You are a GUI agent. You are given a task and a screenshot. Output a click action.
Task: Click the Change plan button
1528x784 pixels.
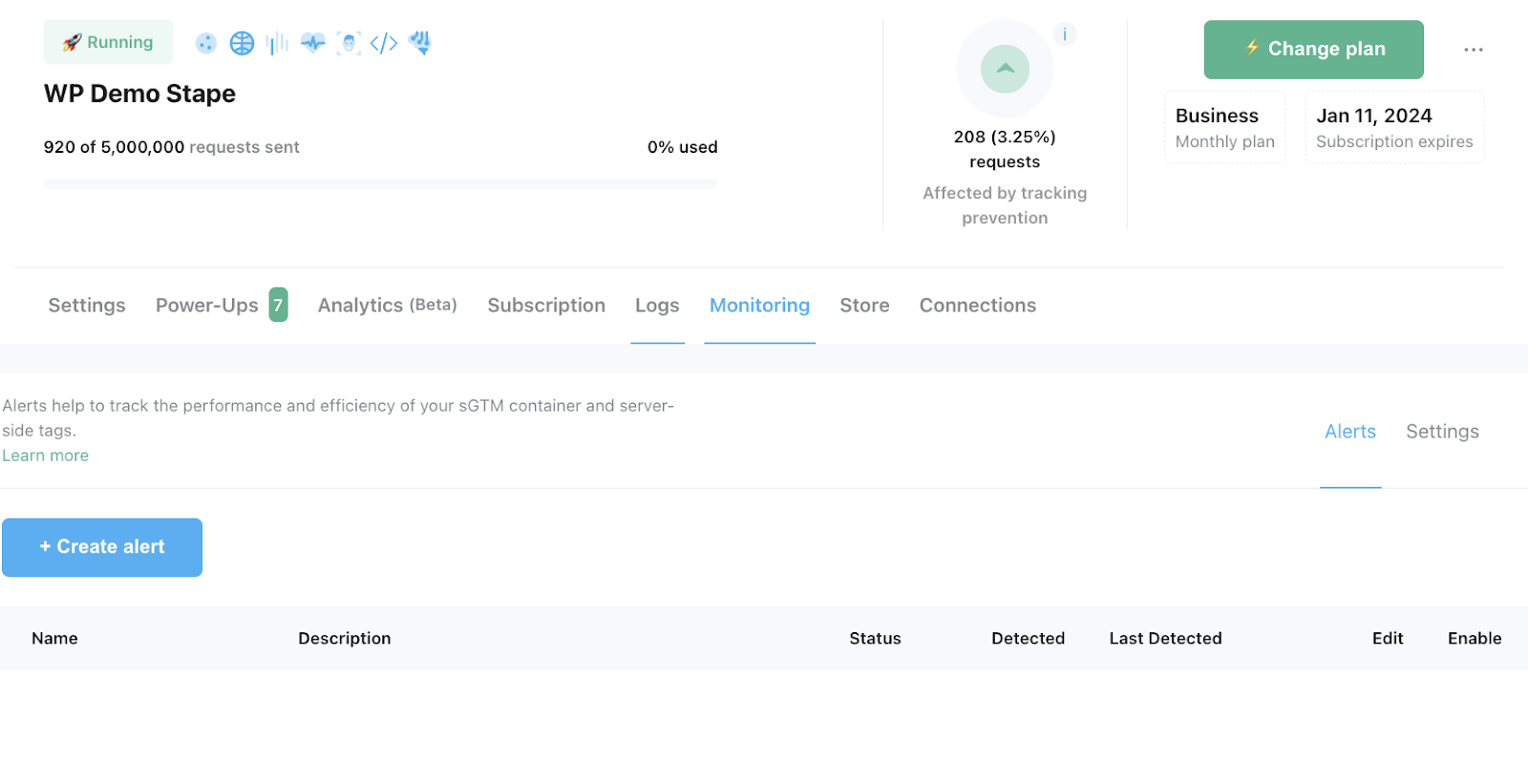(x=1313, y=50)
